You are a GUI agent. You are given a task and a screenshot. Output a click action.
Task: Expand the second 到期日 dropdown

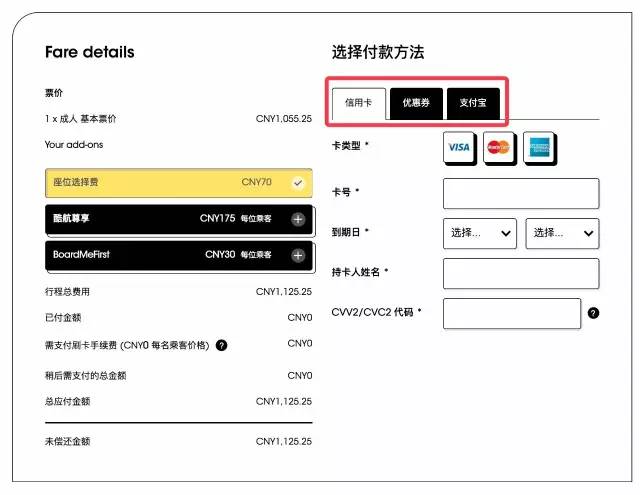562,233
